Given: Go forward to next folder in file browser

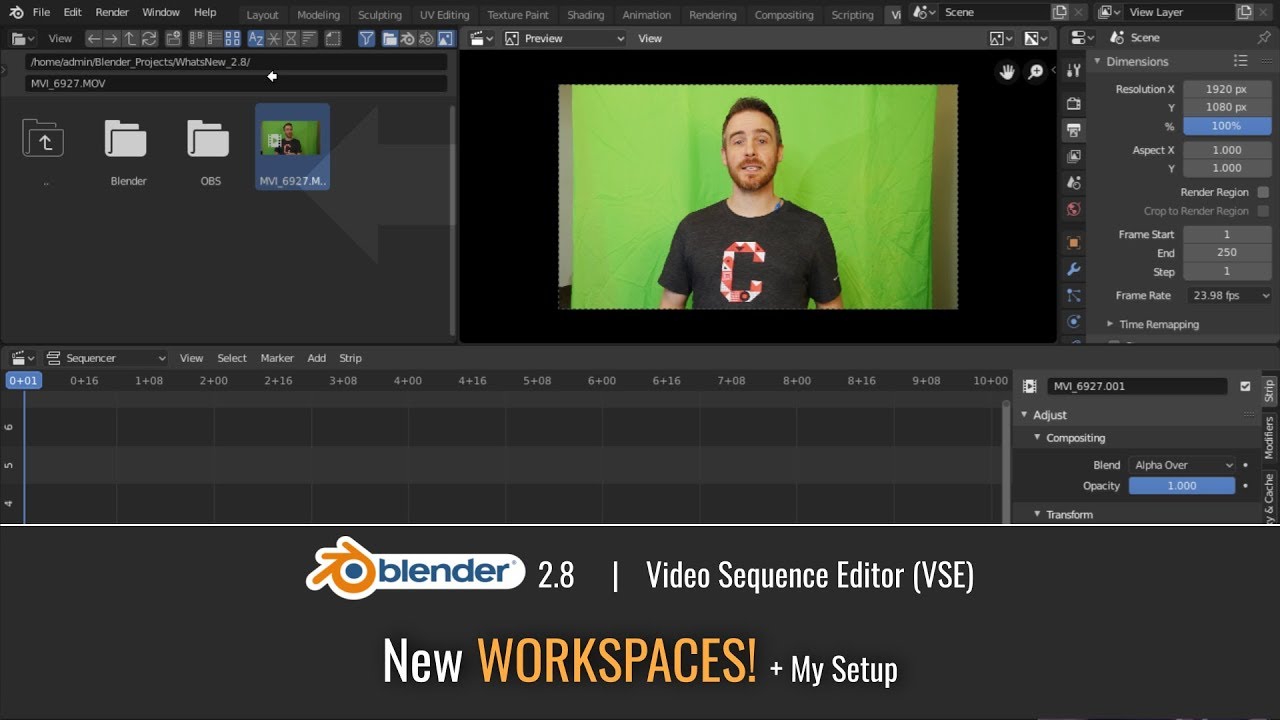Looking at the screenshot, I should coord(111,38).
